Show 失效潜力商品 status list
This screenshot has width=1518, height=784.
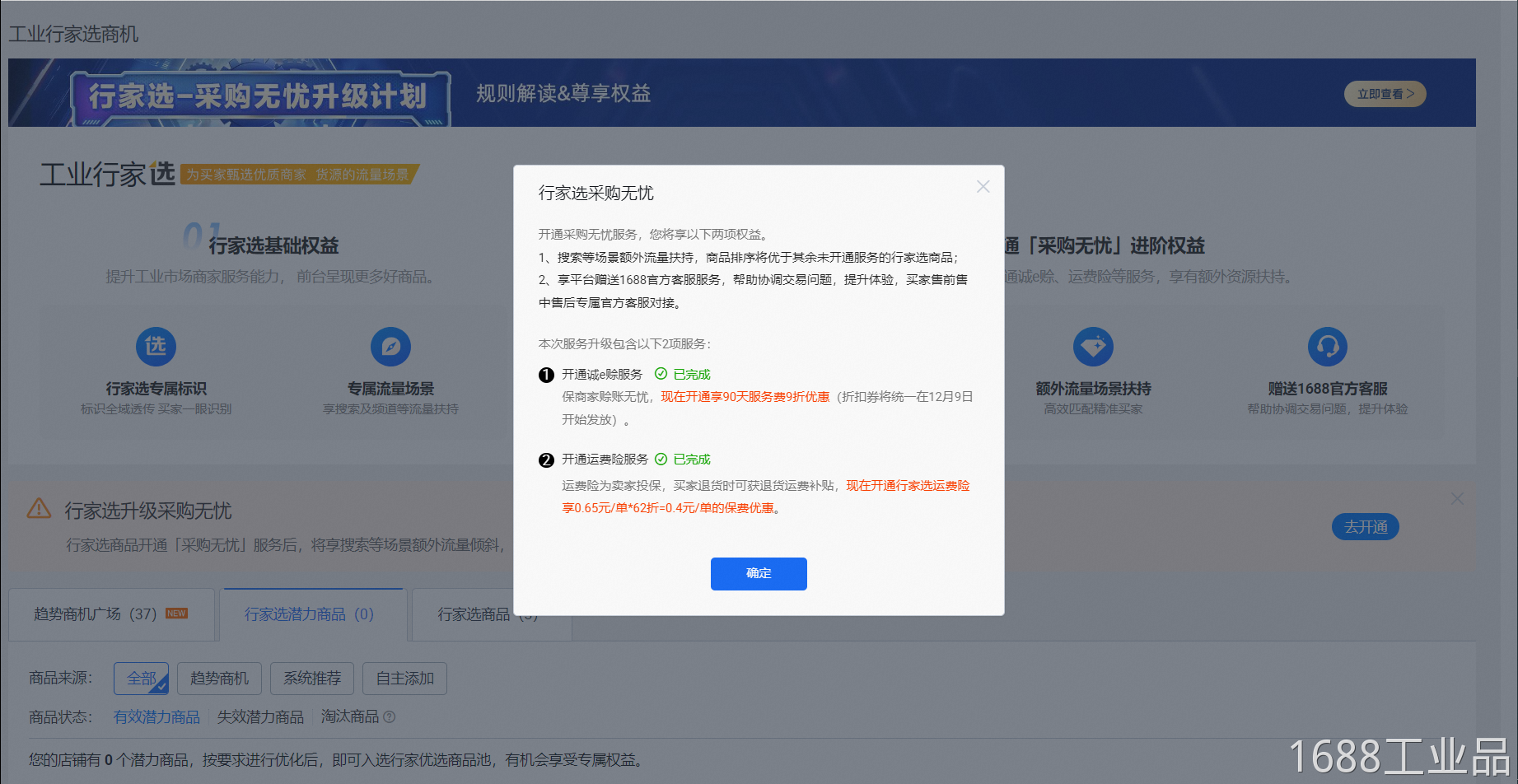pyautogui.click(x=260, y=717)
